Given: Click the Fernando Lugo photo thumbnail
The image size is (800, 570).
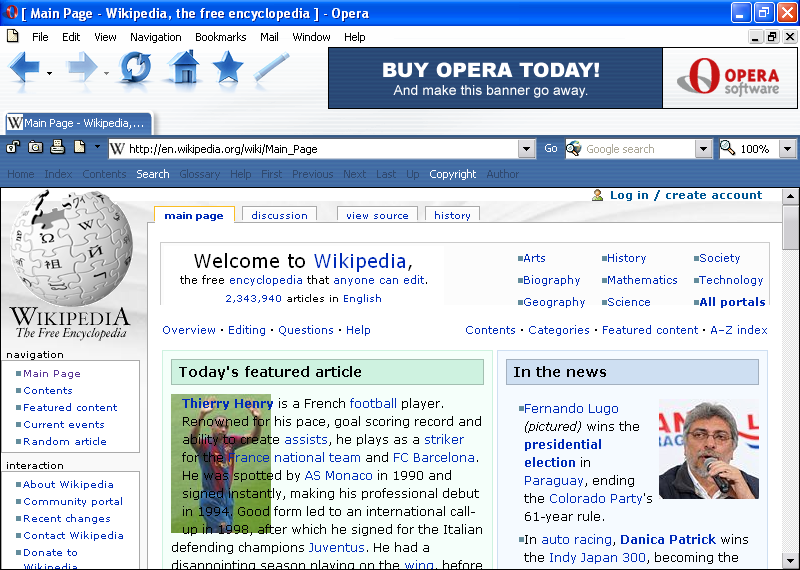Looking at the screenshot, I should coord(709,449).
